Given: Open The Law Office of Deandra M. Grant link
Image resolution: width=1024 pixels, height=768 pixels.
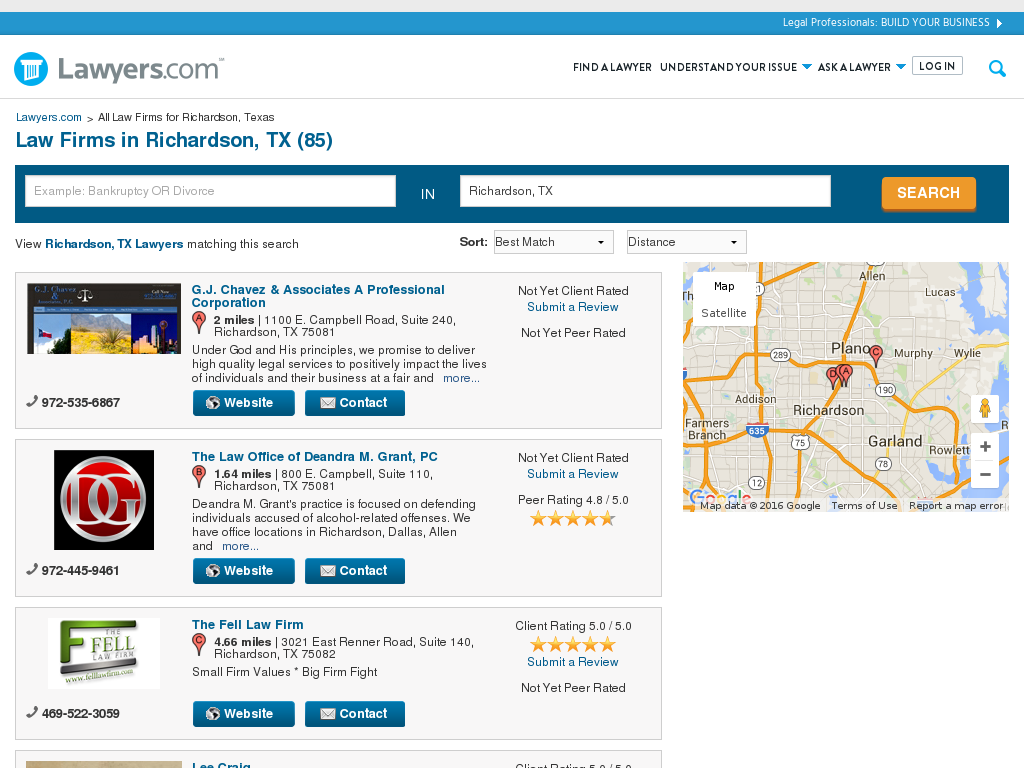Looking at the screenshot, I should tap(315, 456).
